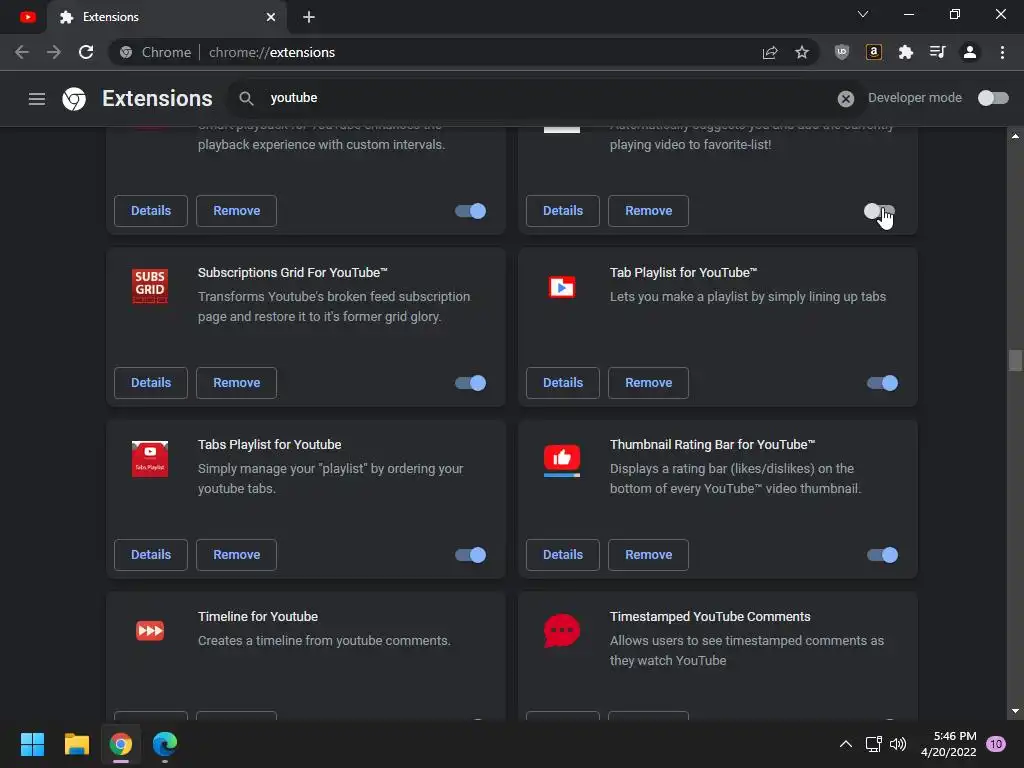Share this page icon in address bar

(x=770, y=52)
